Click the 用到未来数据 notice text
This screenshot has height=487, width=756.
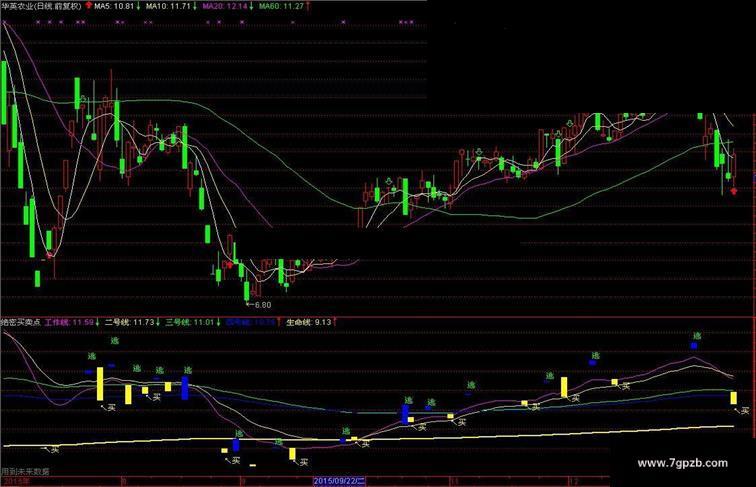(25, 472)
